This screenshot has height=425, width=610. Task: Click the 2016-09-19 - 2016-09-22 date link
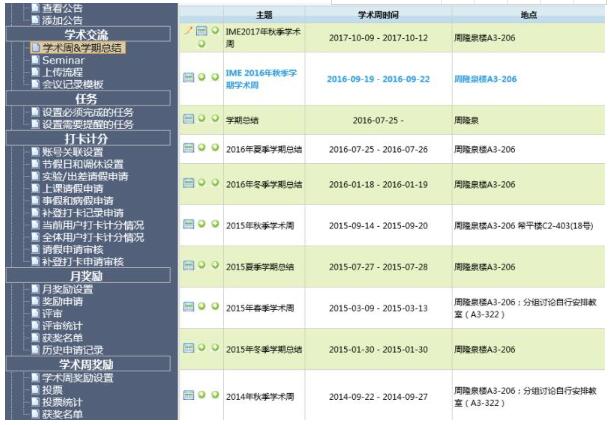(380, 78)
